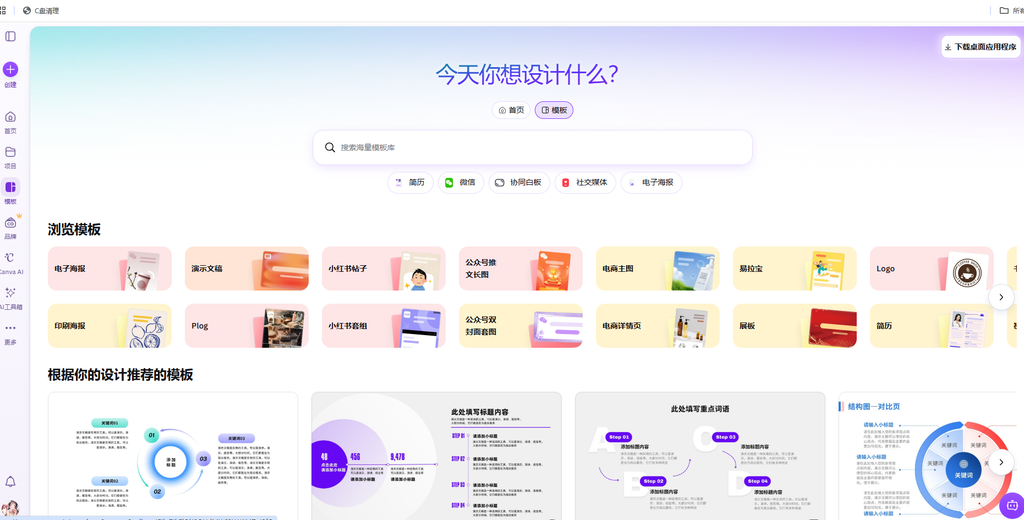This screenshot has width=1024, height=520.
Task: Open the 小红书套组 template category
Action: pos(384,325)
